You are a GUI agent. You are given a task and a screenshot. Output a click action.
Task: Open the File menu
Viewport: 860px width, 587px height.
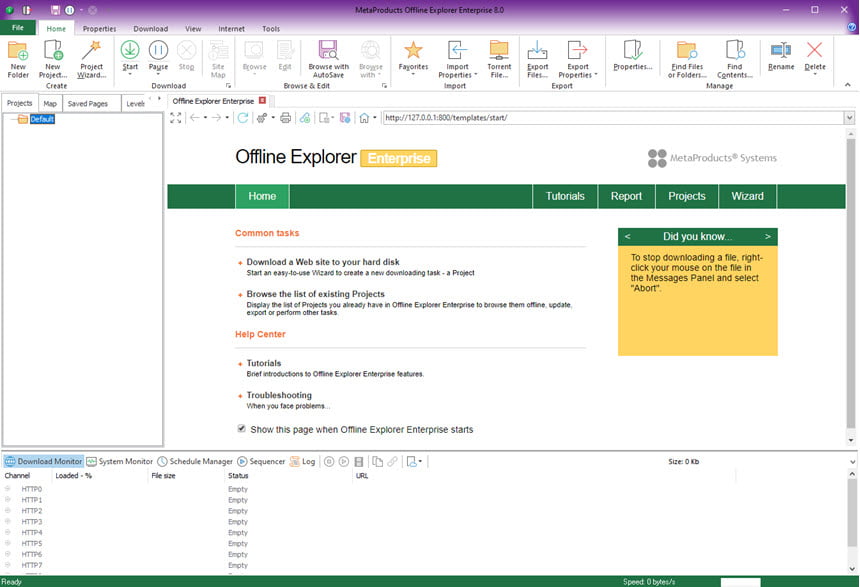point(18,27)
